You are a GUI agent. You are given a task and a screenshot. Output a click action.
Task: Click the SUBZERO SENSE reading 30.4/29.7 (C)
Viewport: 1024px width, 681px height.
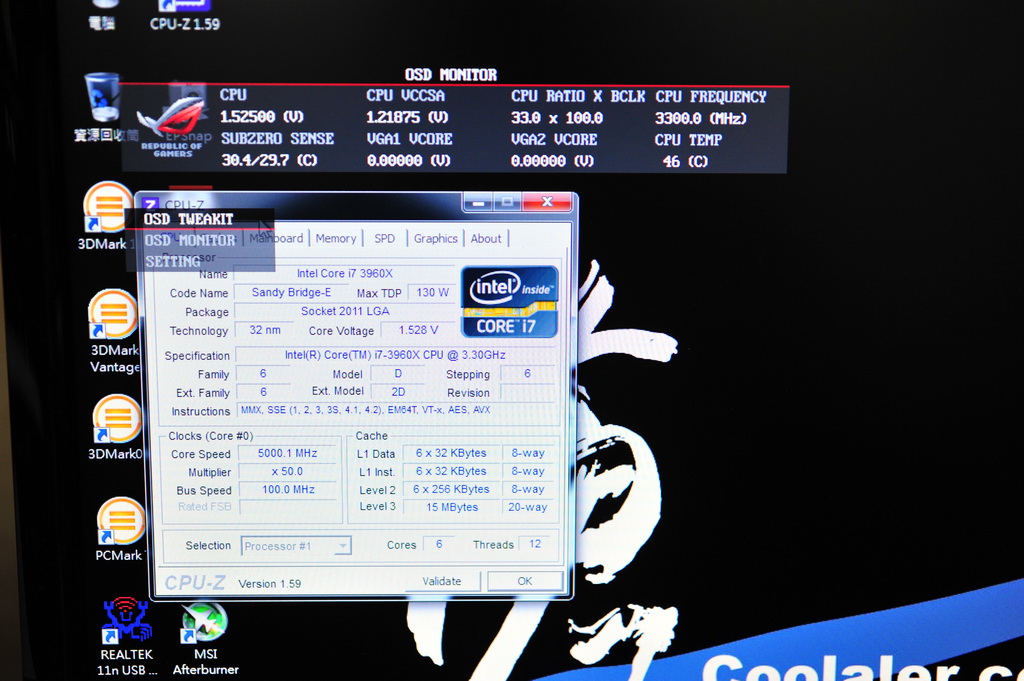pyautogui.click(x=269, y=160)
